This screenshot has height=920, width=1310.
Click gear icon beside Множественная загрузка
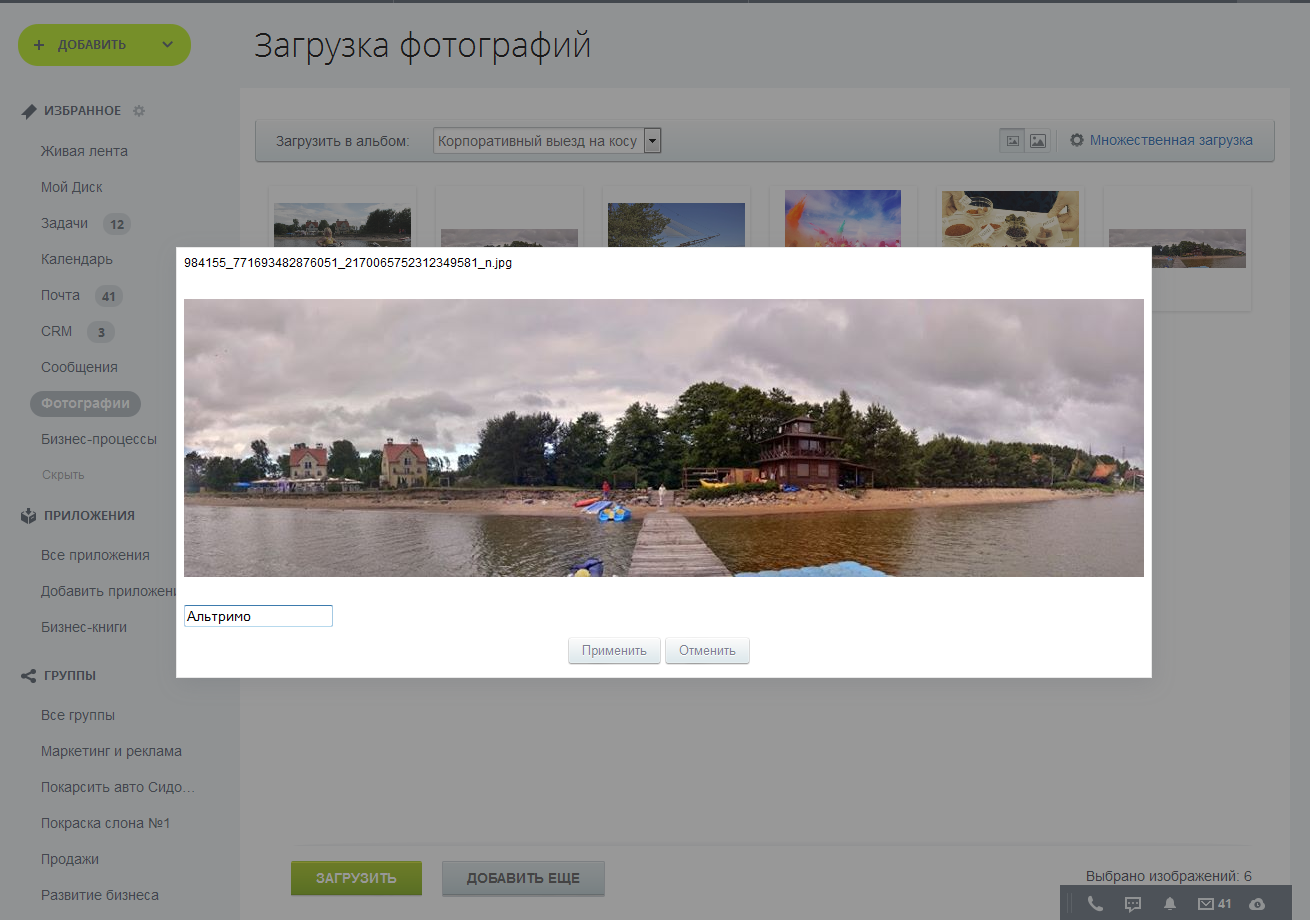[x=1077, y=141]
